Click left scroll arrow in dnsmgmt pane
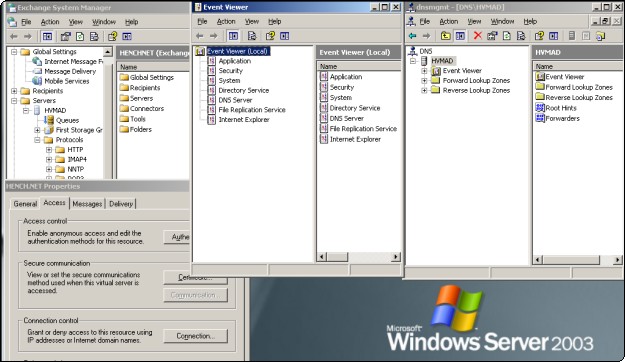The height and width of the screenshot is (362, 625). [x=537, y=260]
